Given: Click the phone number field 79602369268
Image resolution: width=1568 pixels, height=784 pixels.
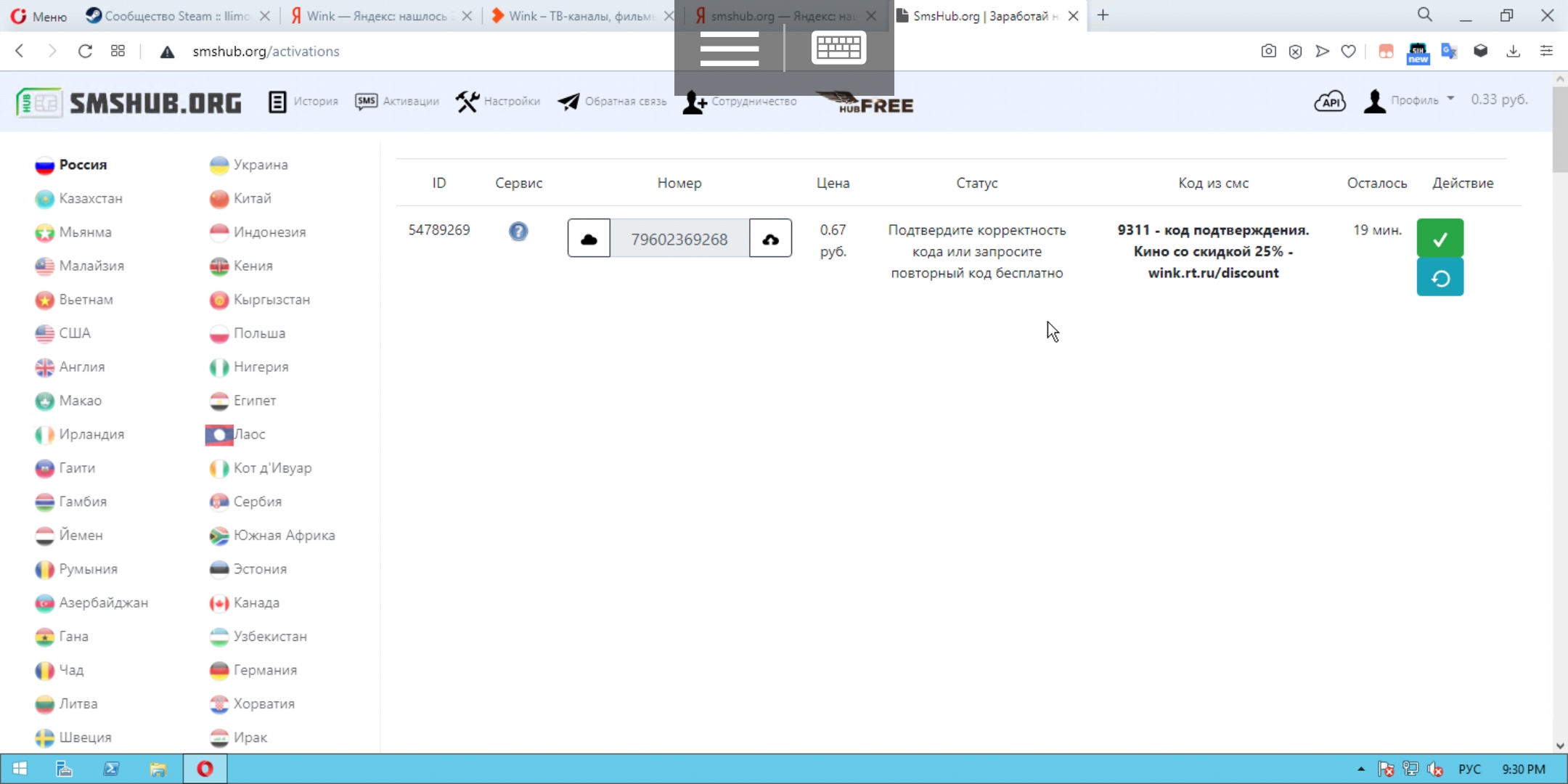Looking at the screenshot, I should 679,239.
